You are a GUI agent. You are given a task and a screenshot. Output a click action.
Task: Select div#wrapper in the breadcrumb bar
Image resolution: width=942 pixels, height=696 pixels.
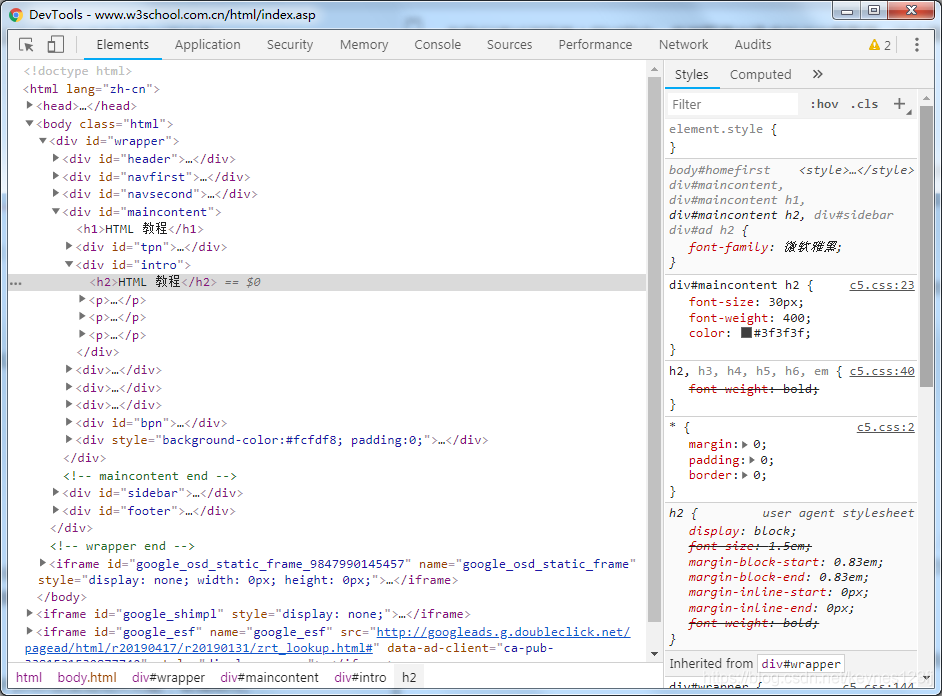[168, 677]
